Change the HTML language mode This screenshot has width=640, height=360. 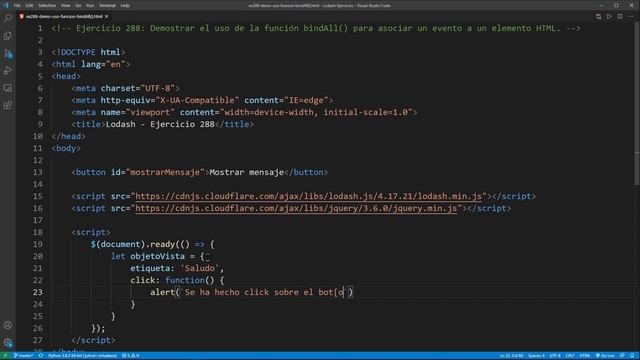click(584, 356)
